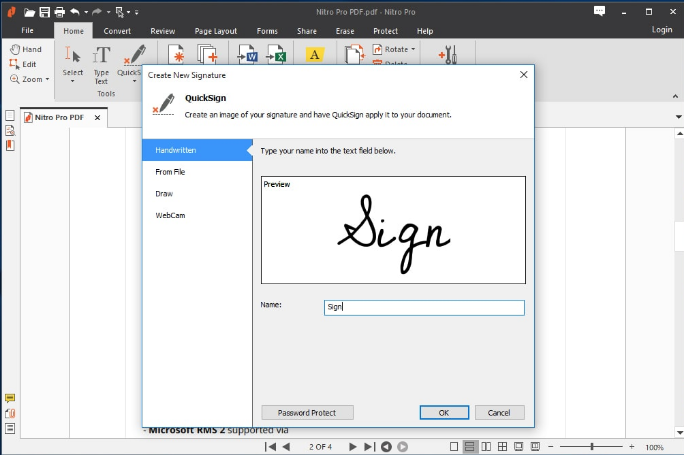Print document using the printer icon

(60, 12)
